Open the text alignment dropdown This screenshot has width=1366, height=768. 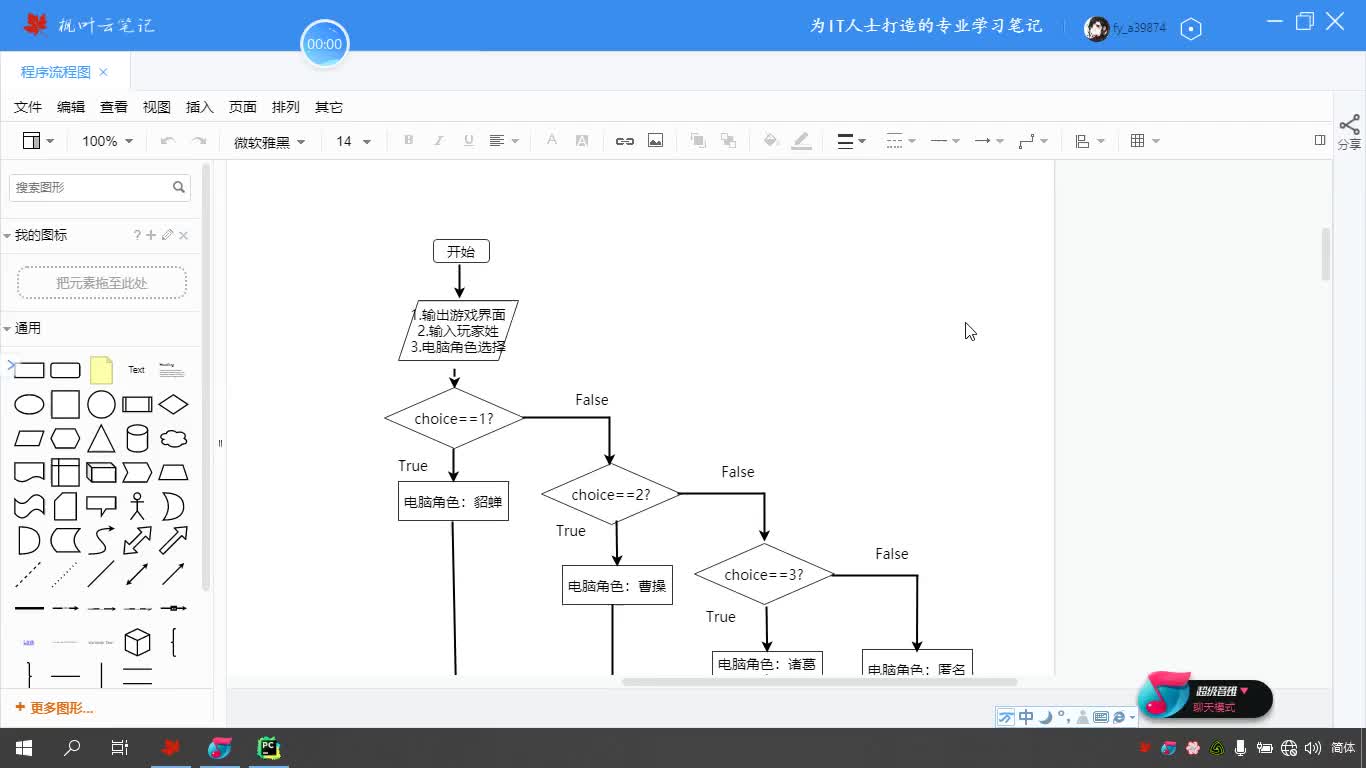(504, 141)
